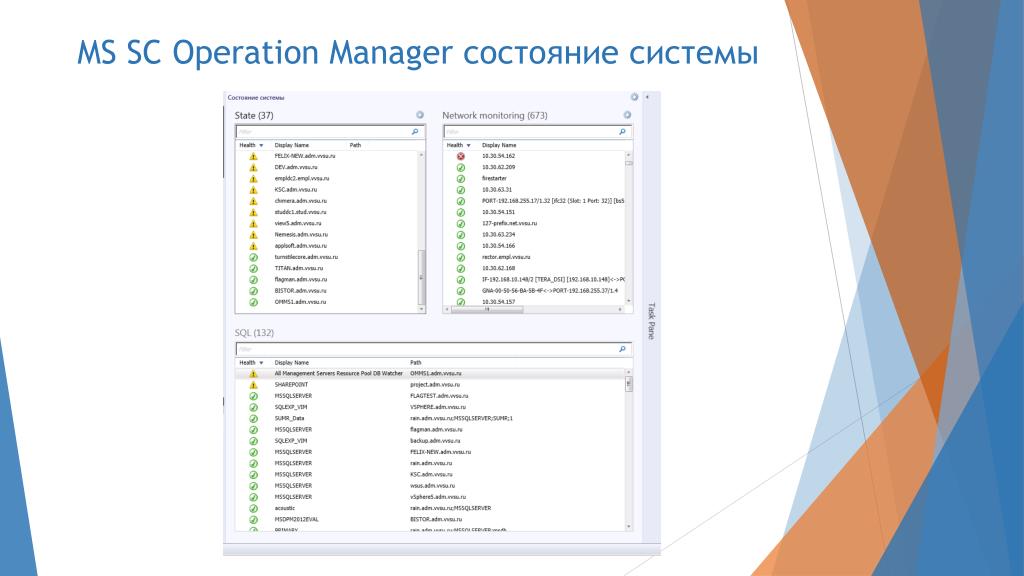Image resolution: width=1024 pixels, height=576 pixels.
Task: Open the dashboard settings gear beside Task Pane
Action: pos(634,97)
